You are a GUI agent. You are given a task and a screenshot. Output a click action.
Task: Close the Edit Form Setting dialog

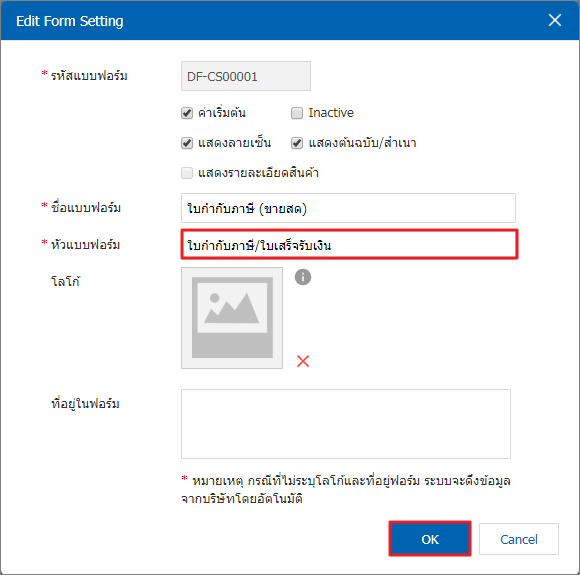[x=555, y=20]
